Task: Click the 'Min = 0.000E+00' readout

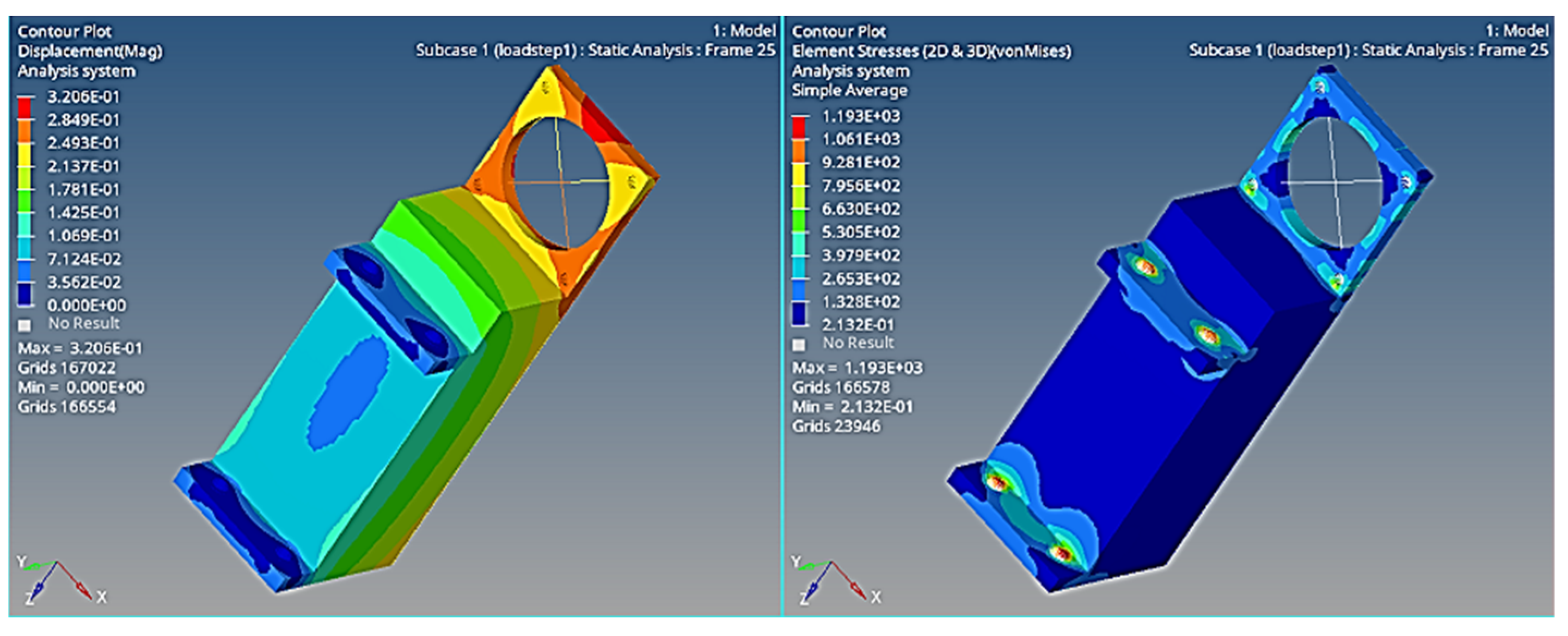Action: (x=81, y=387)
